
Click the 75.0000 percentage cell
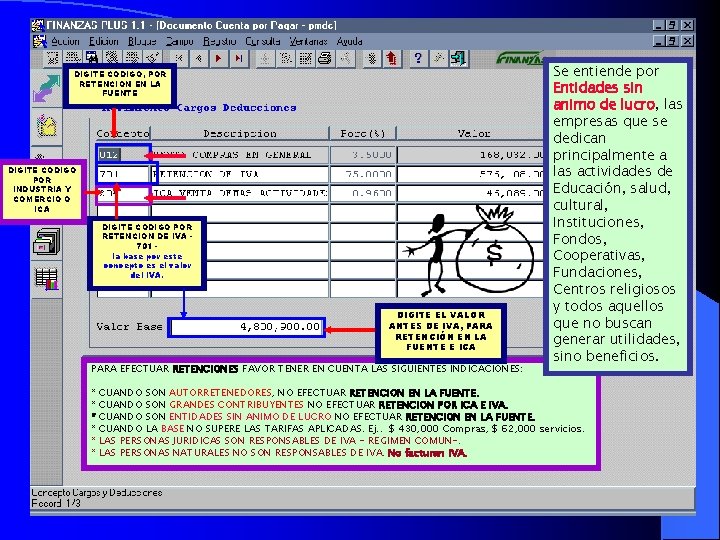coord(363,174)
